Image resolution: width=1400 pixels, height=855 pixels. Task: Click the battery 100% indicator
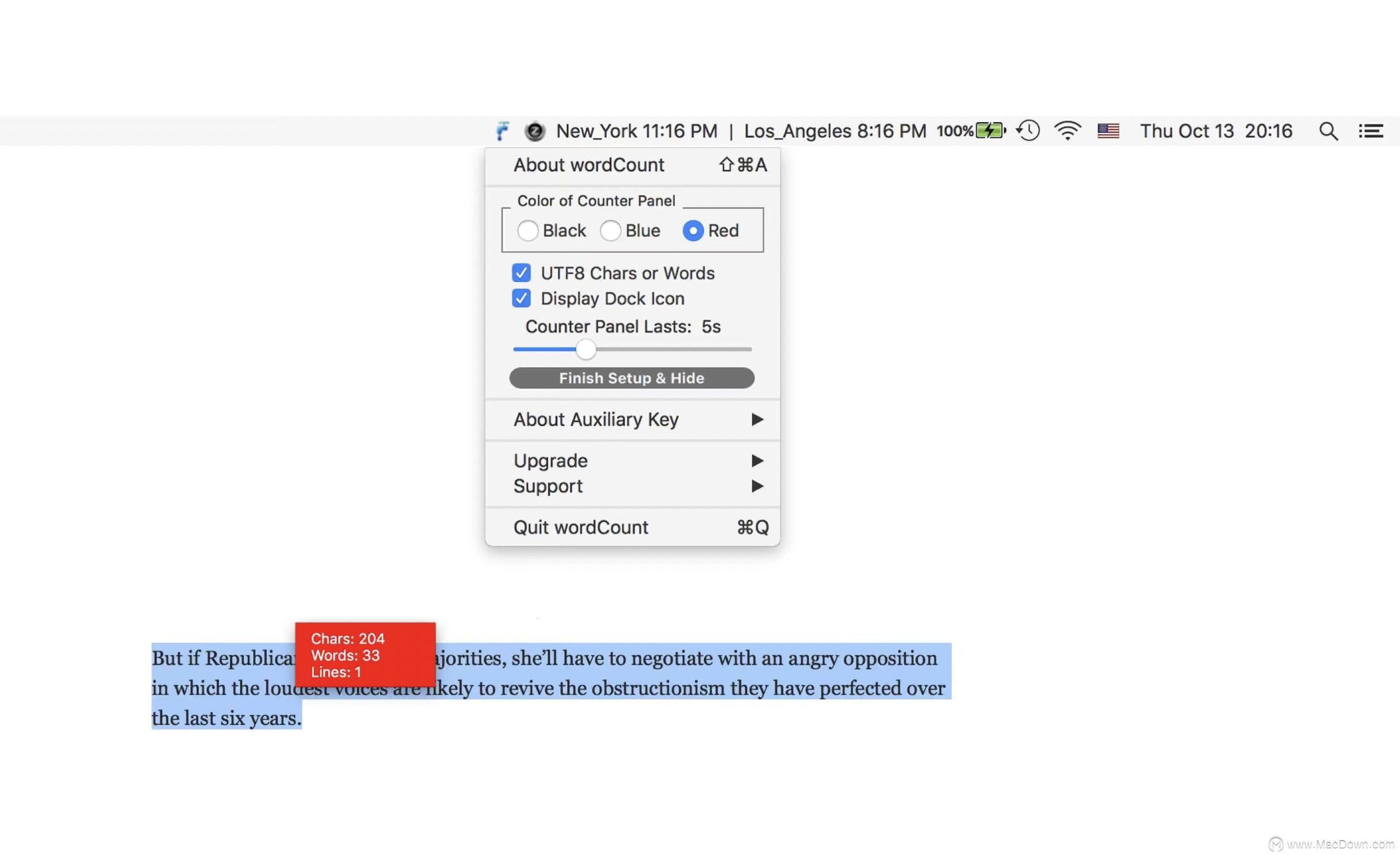point(971,131)
